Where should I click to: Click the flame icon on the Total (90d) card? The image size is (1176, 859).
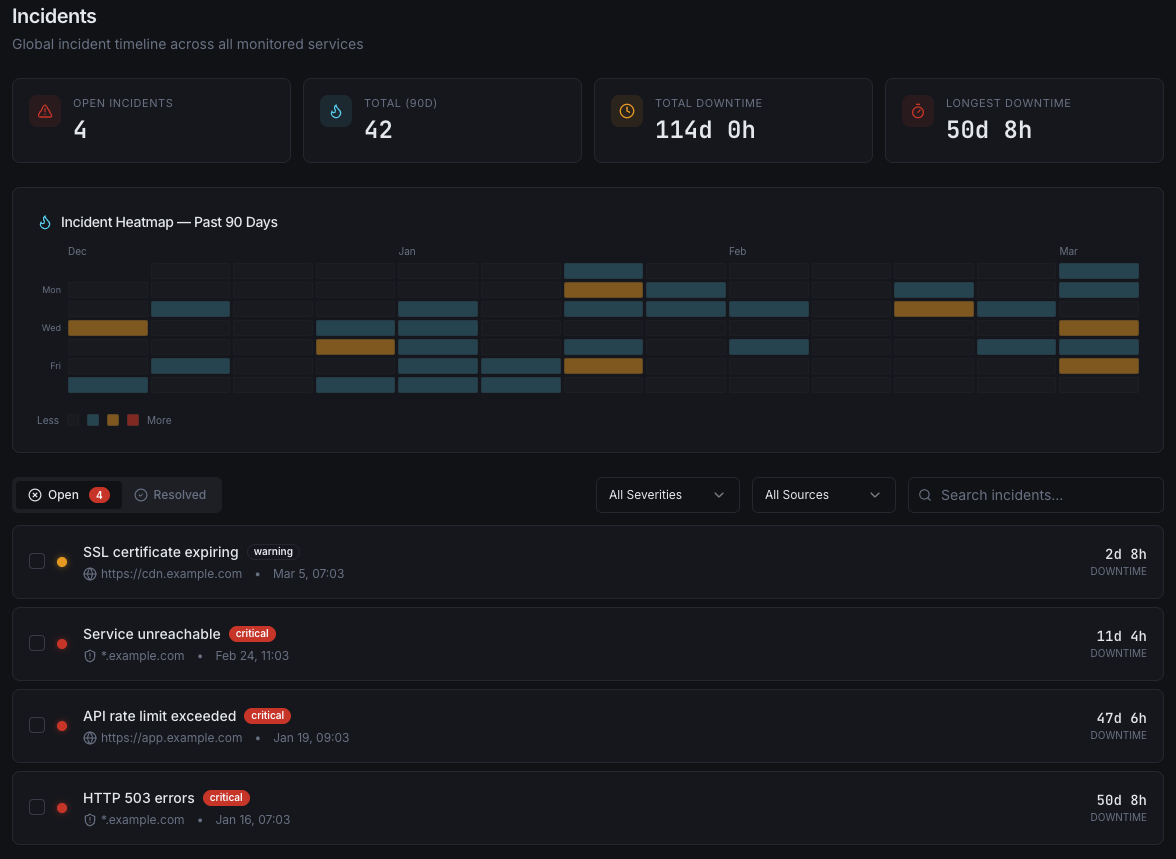pos(336,111)
